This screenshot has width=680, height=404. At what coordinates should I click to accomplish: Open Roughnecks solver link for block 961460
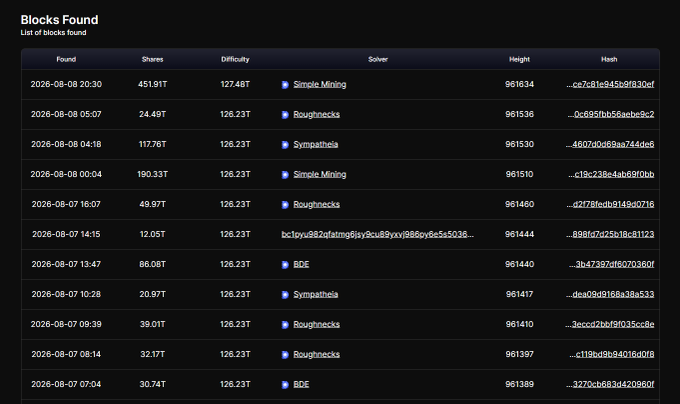coord(317,204)
